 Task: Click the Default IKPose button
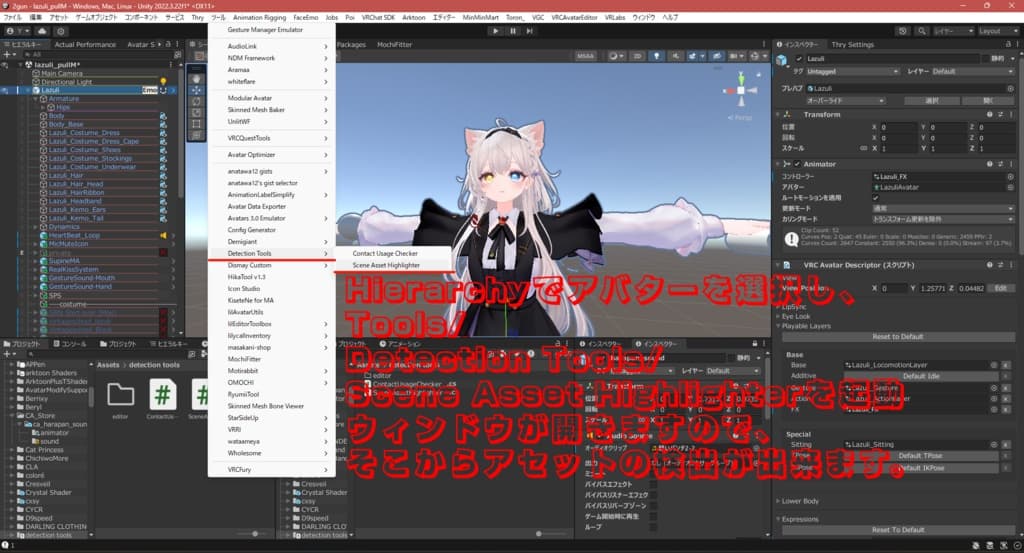[x=921, y=468]
